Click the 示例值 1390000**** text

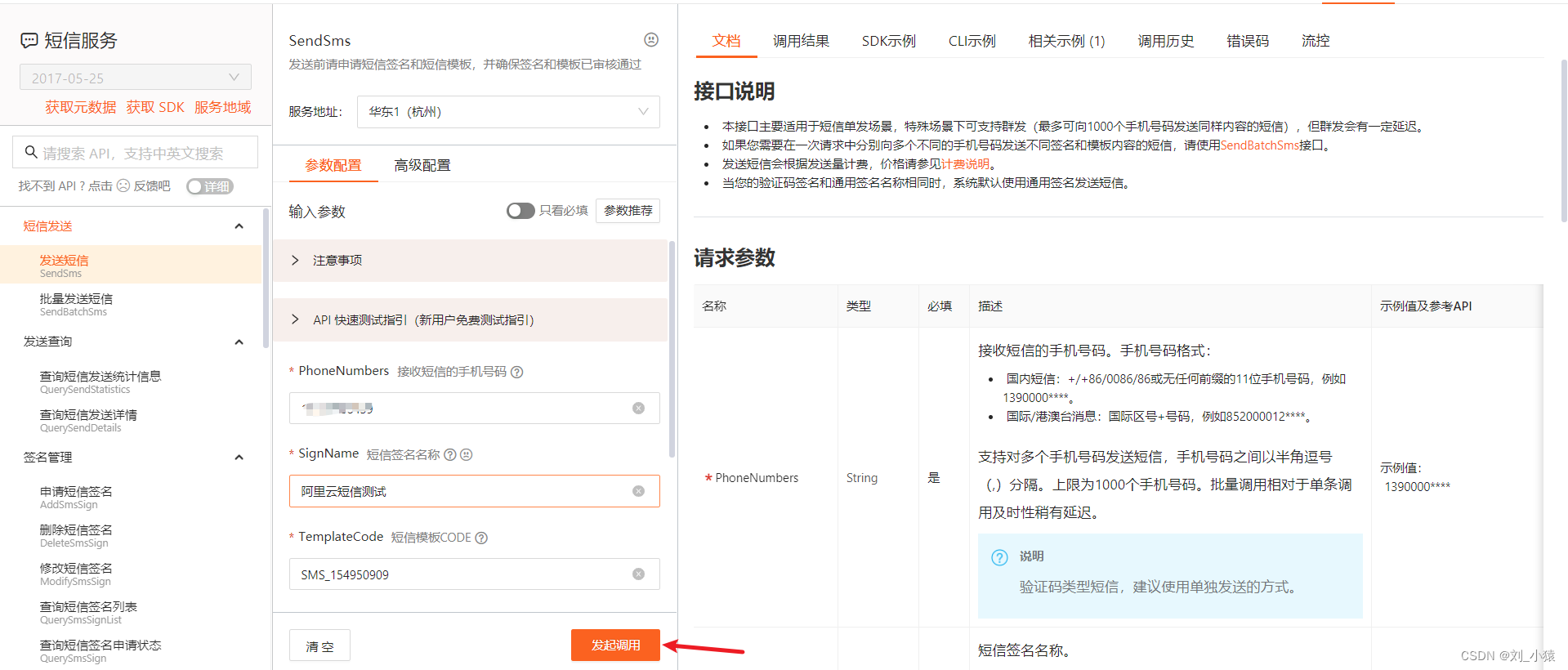coord(1417,486)
